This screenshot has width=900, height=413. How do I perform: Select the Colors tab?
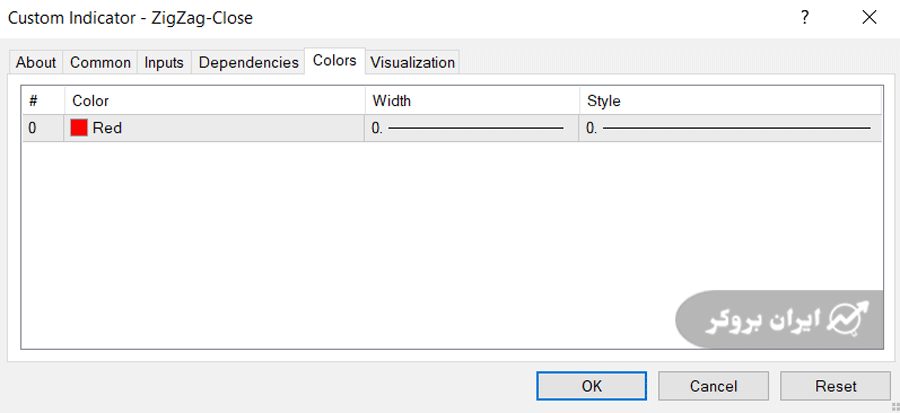[x=334, y=61]
